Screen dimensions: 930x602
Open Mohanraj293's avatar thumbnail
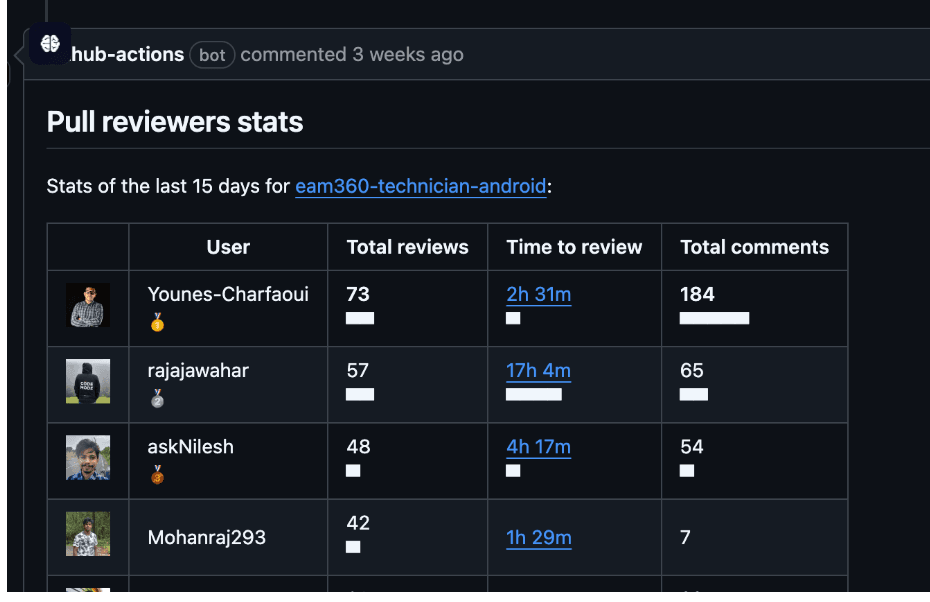point(88,534)
